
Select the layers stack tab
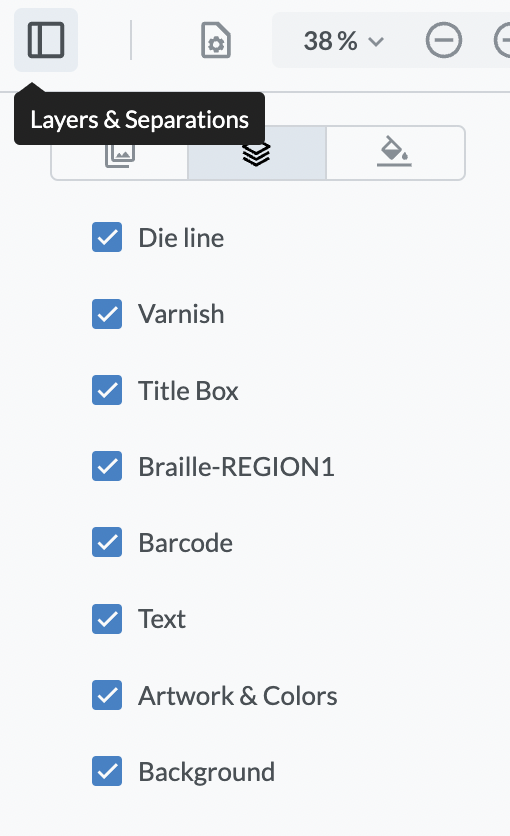256,153
